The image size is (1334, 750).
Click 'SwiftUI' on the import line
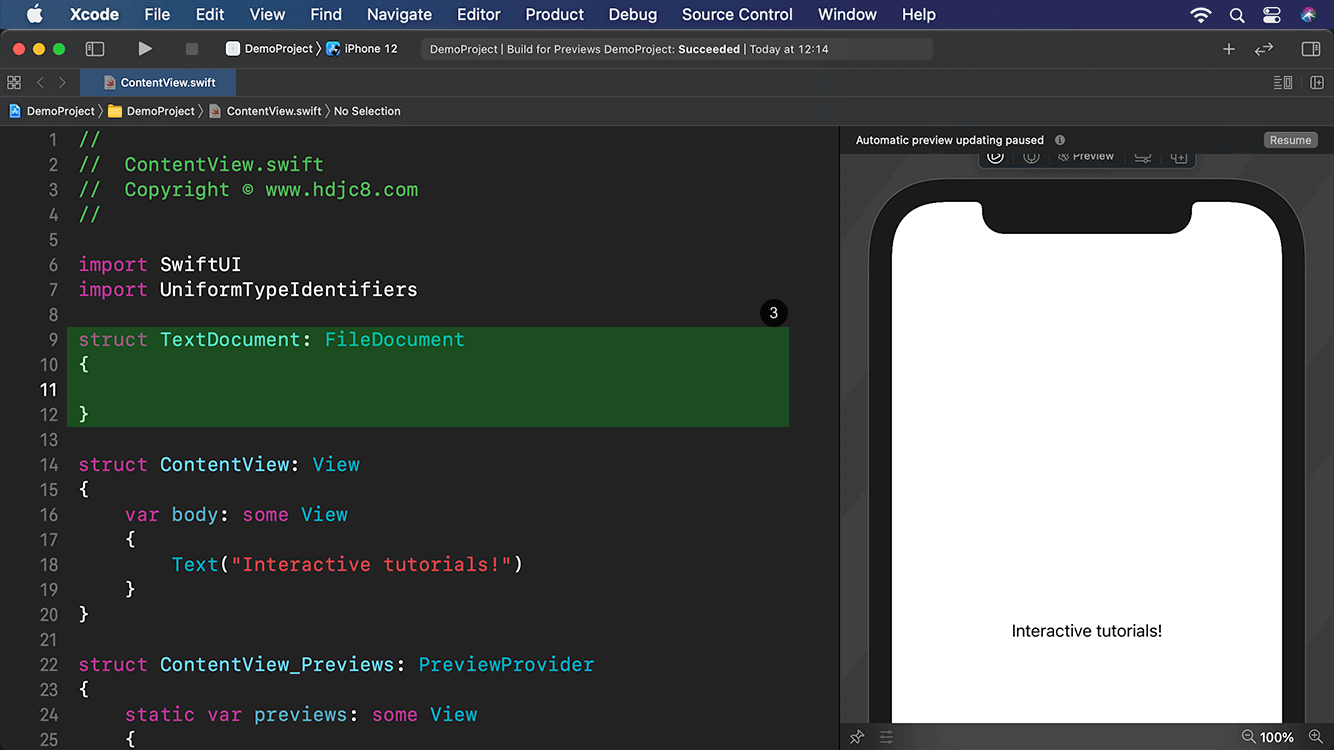point(201,264)
